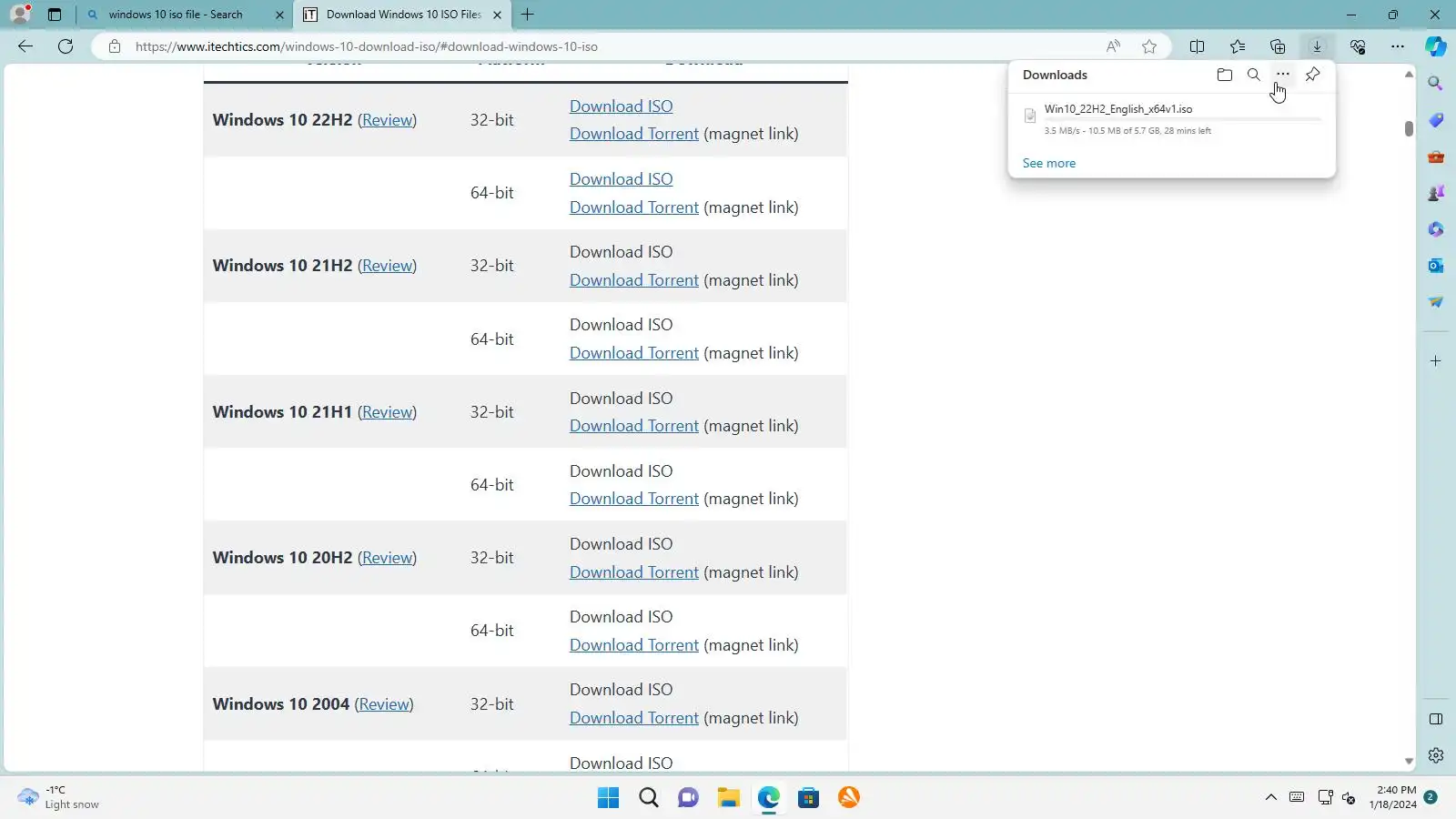Open the Windows 10 22H2 Review link
This screenshot has width=1456, height=819.
388,120
